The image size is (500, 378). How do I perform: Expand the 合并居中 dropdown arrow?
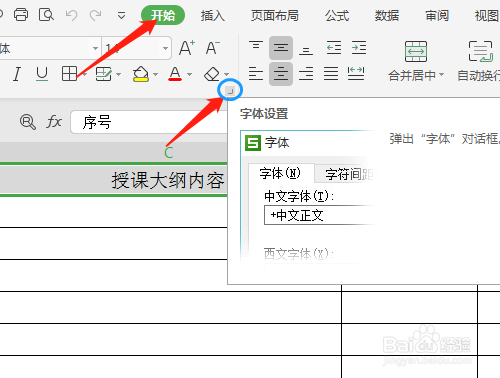[x=441, y=75]
